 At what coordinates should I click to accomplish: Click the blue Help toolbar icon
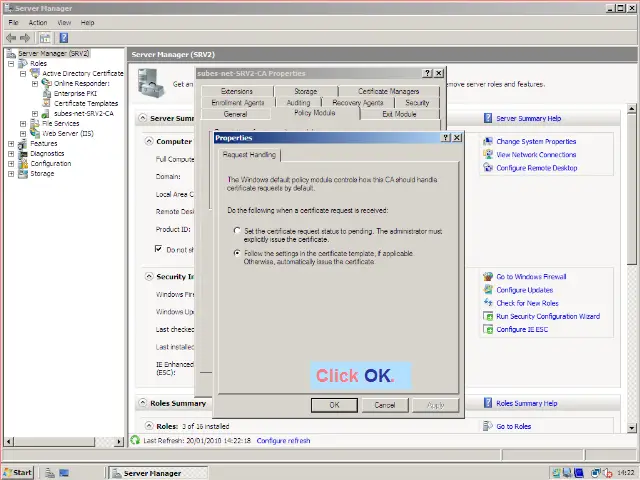[64, 38]
